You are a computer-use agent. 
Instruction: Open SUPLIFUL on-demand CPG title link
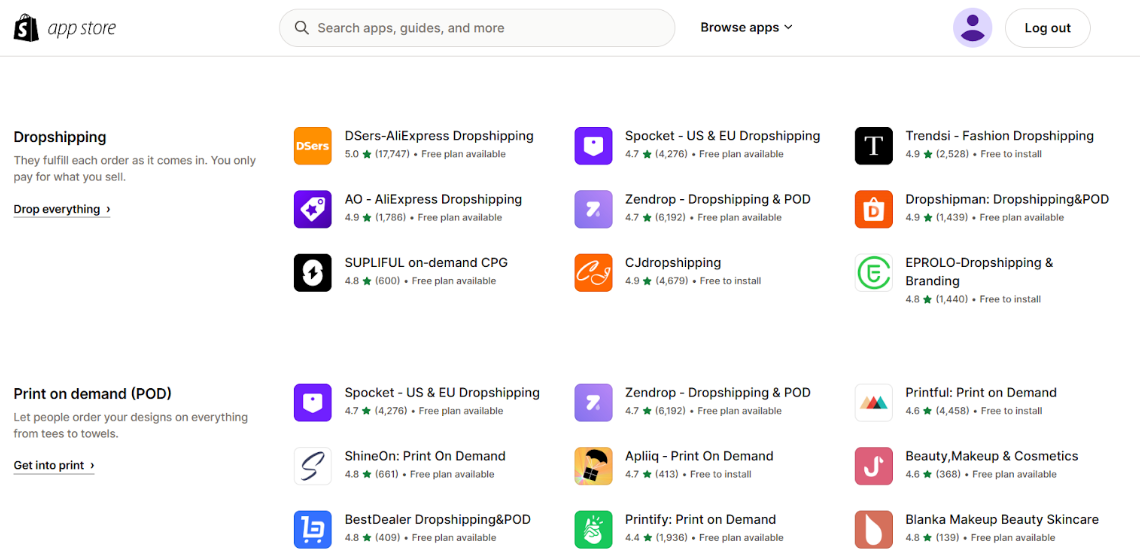426,262
